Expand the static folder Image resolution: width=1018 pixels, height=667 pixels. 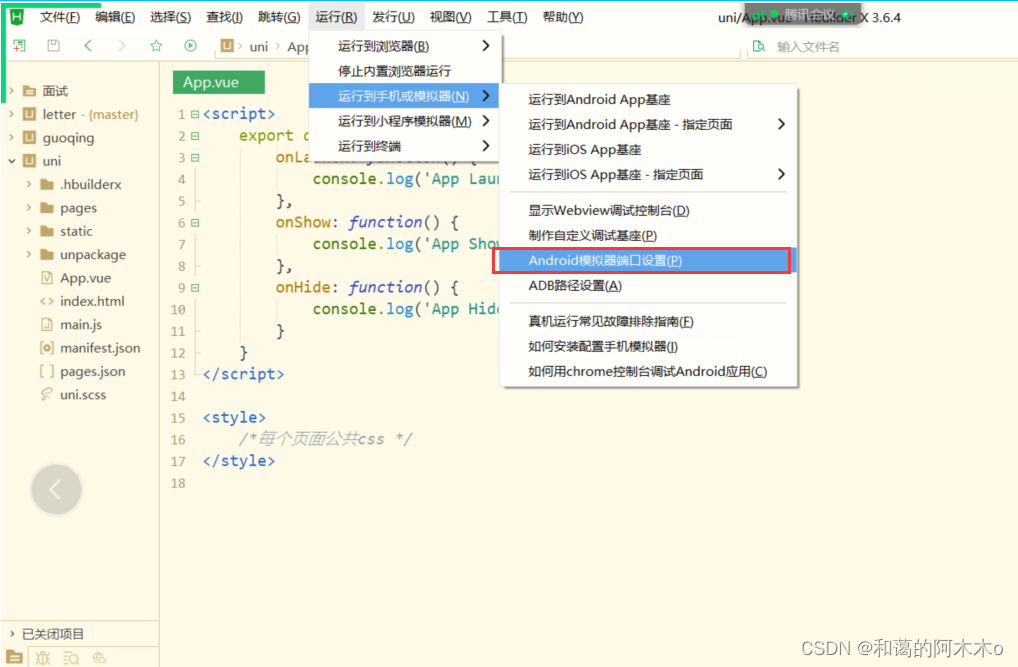[29, 231]
